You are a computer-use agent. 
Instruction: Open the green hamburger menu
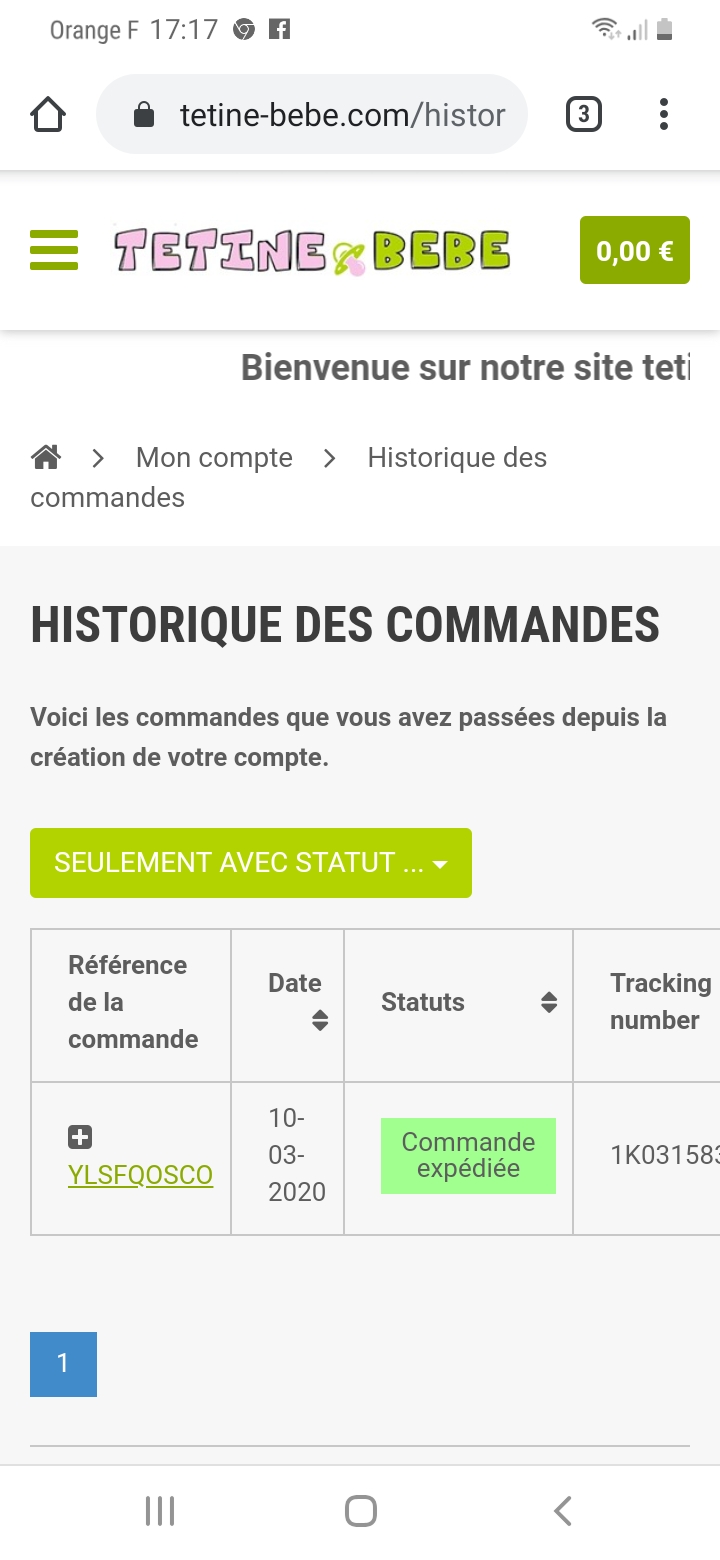54,250
